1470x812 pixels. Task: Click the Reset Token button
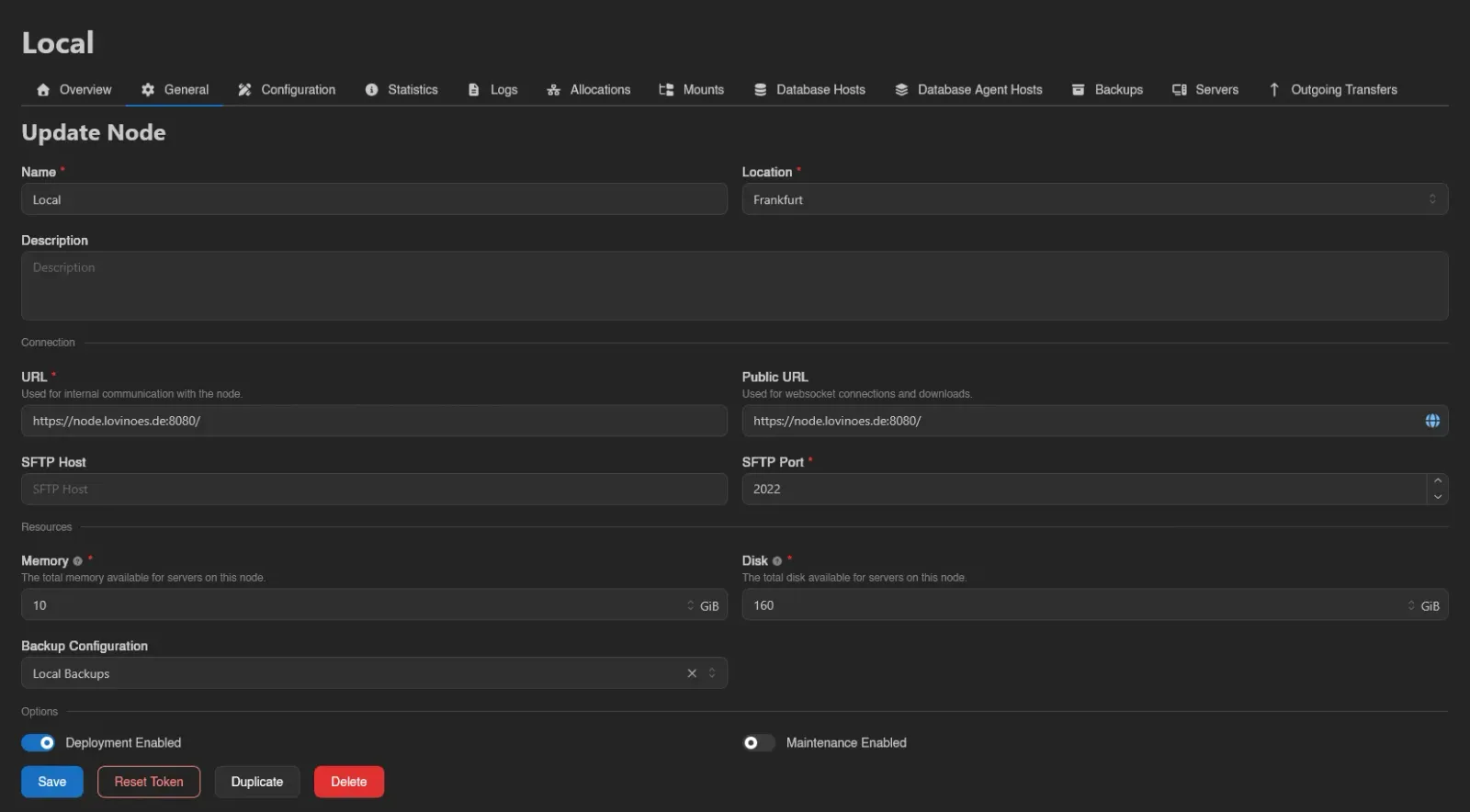point(149,782)
